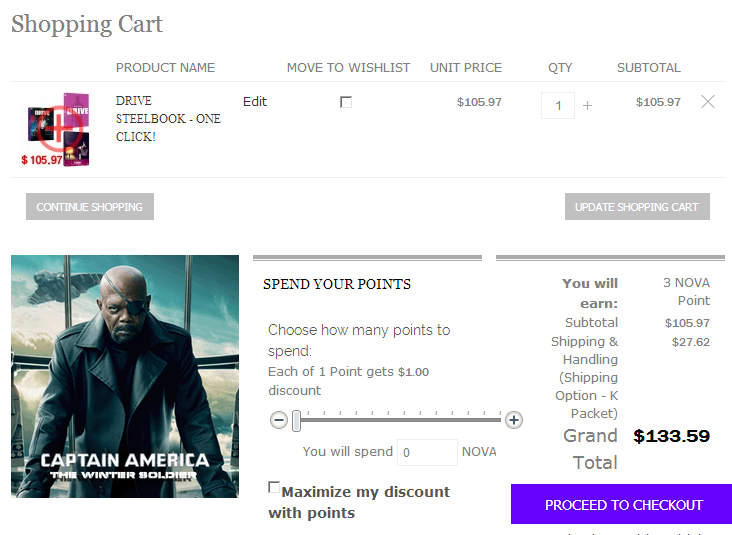
Task: Click the Unit Price column header
Action: [465, 68]
